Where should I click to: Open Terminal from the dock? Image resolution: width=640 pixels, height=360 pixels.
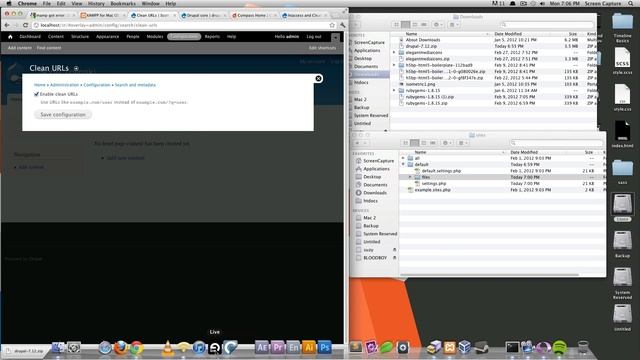(x=512, y=347)
